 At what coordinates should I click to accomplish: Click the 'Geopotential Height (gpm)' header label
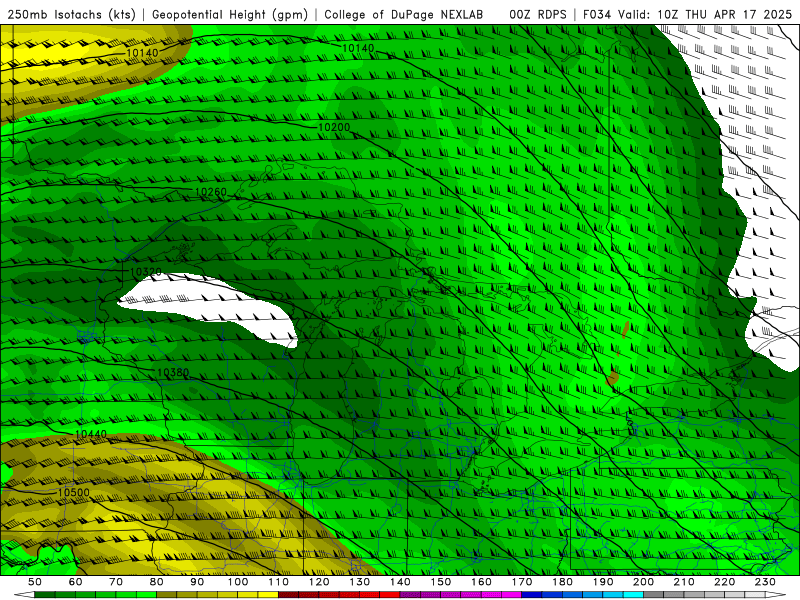click(x=230, y=15)
